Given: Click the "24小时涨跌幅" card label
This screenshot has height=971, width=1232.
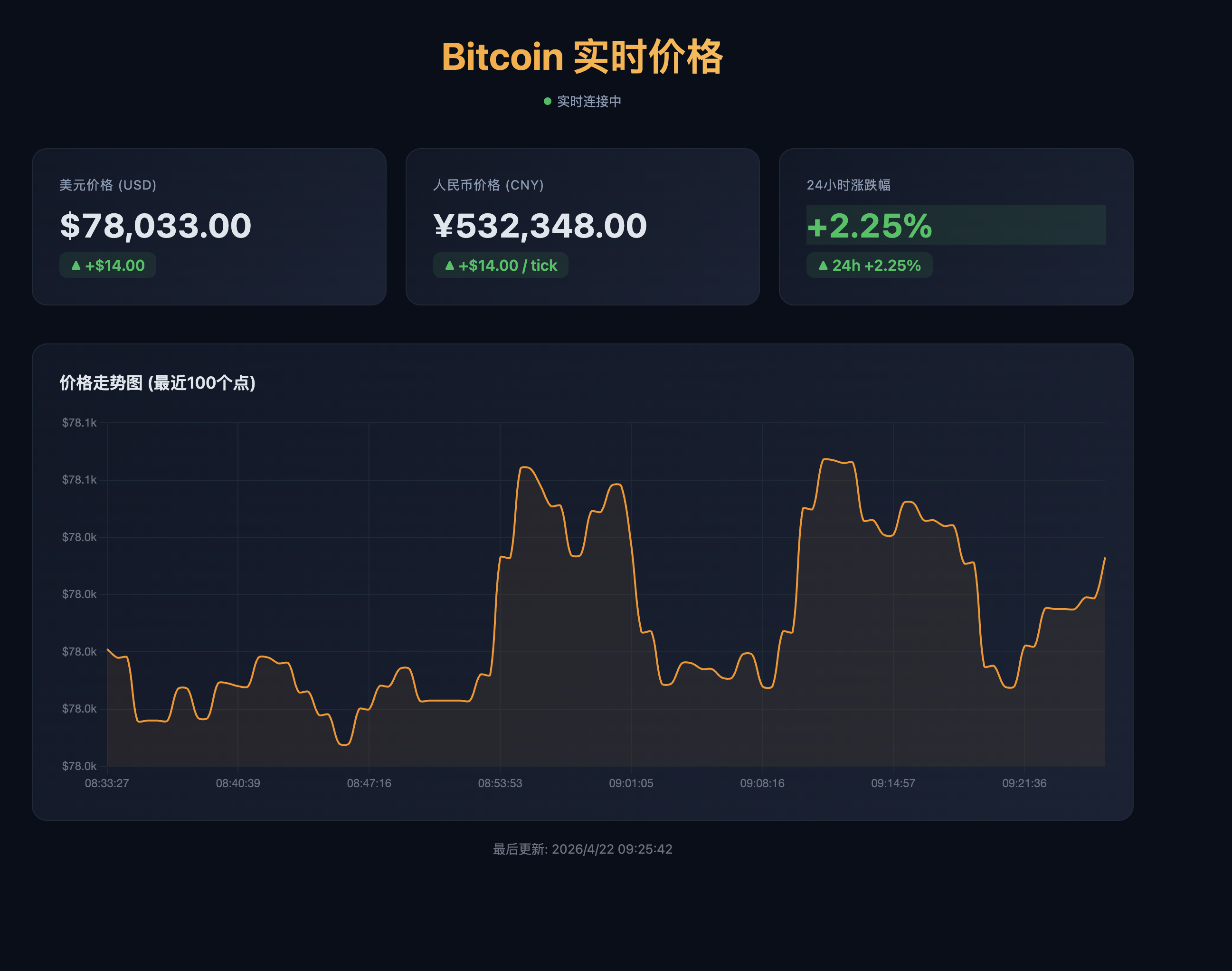Looking at the screenshot, I should tap(848, 185).
